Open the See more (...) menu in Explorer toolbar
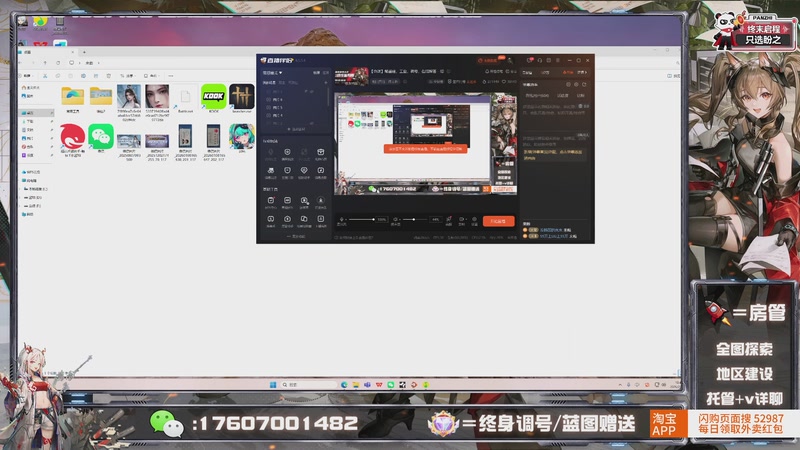The image size is (800, 450). (170, 76)
